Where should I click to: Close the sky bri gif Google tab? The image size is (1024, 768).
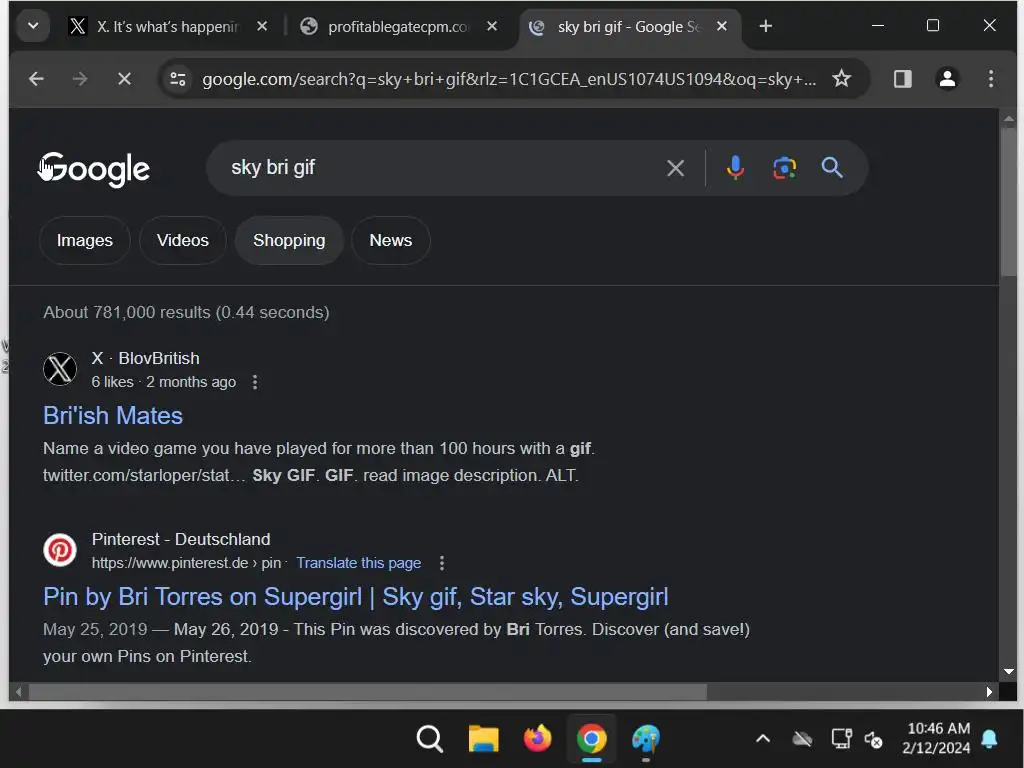(x=722, y=26)
